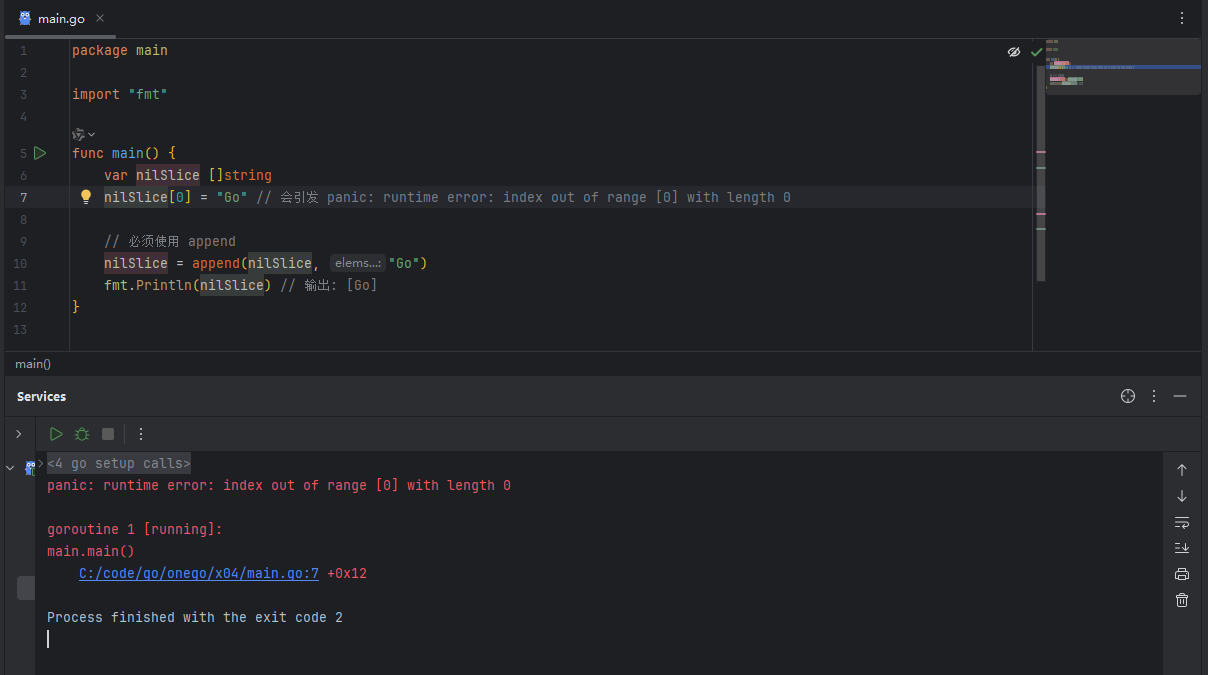The width and height of the screenshot is (1208, 675).
Task: Start debugging with the bug icon
Action: click(82, 434)
